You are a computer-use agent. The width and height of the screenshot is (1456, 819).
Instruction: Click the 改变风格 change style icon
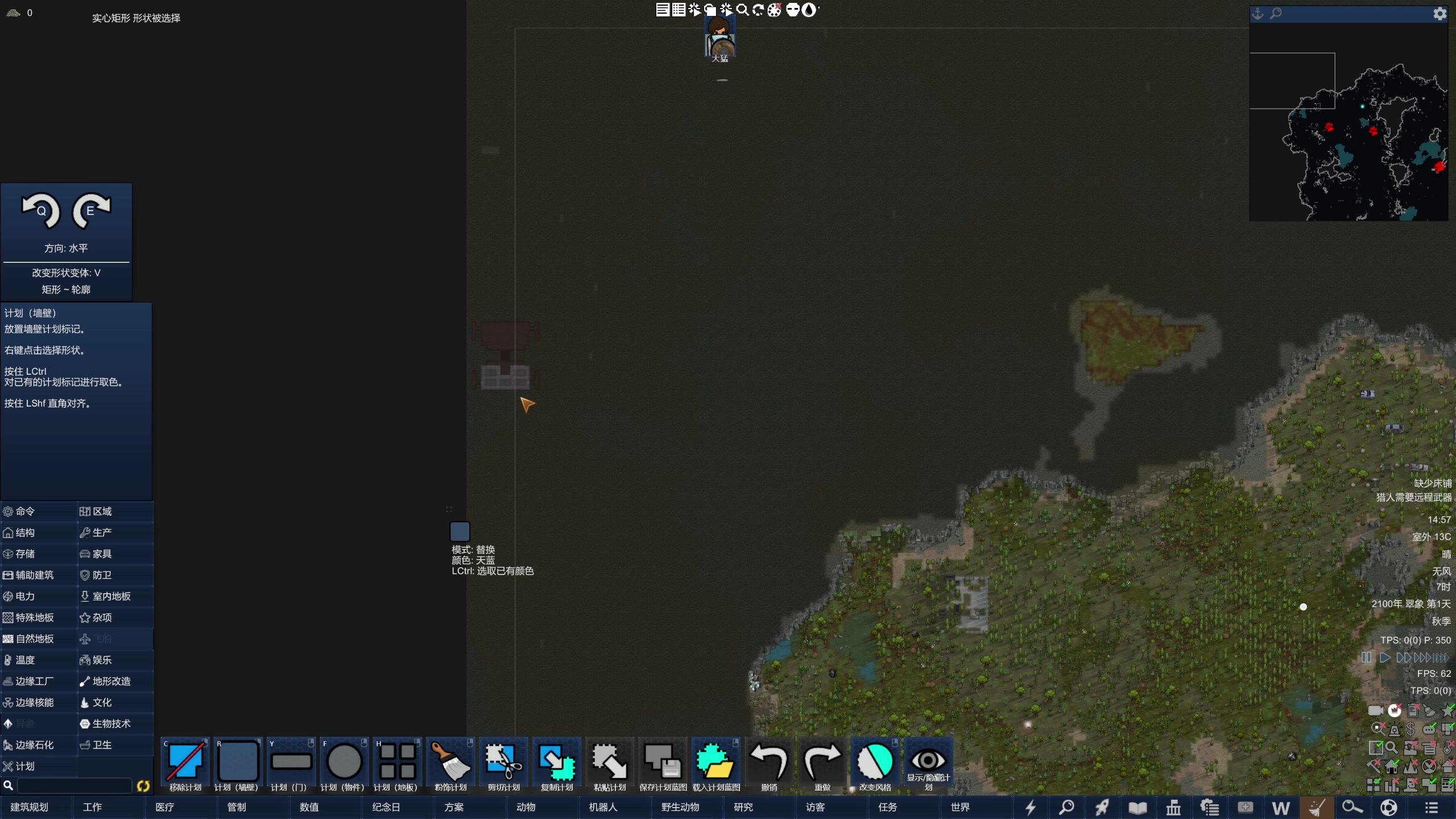coord(875,765)
